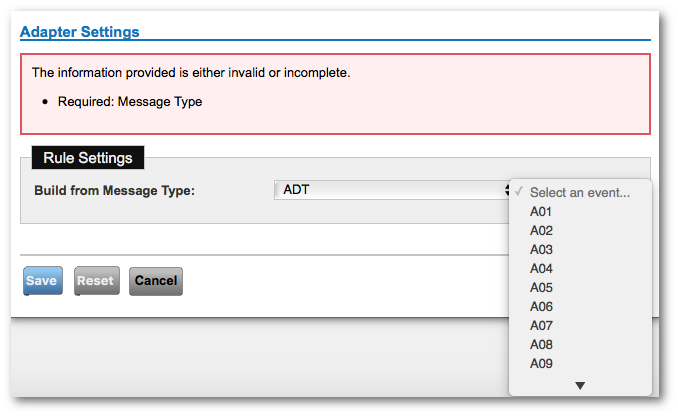Cancel the adapter settings changes

[155, 281]
